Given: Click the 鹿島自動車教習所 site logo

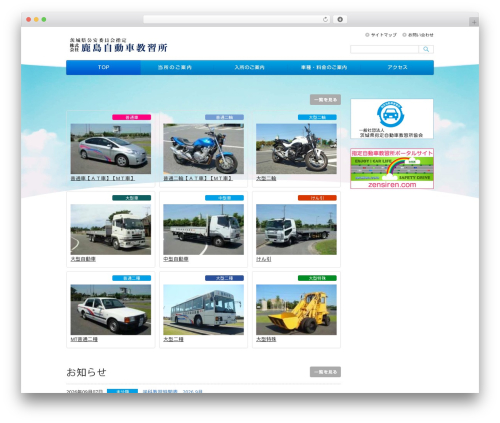Looking at the screenshot, I should coord(118,45).
